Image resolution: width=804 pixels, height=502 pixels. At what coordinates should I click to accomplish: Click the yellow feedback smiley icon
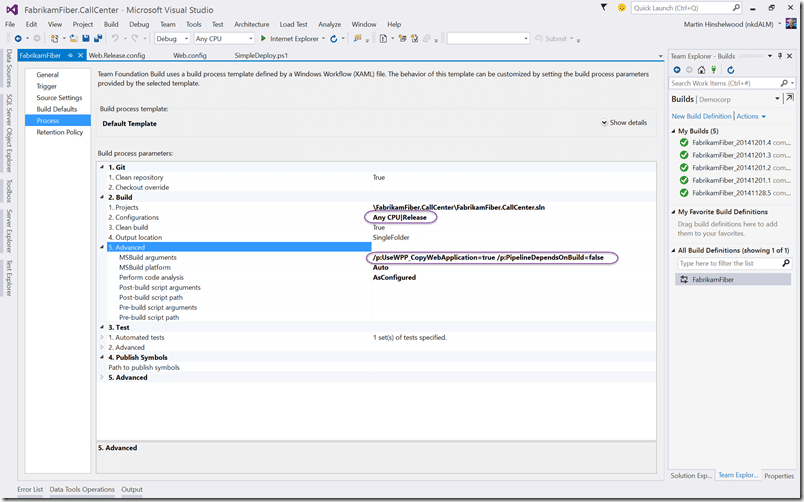(x=621, y=8)
